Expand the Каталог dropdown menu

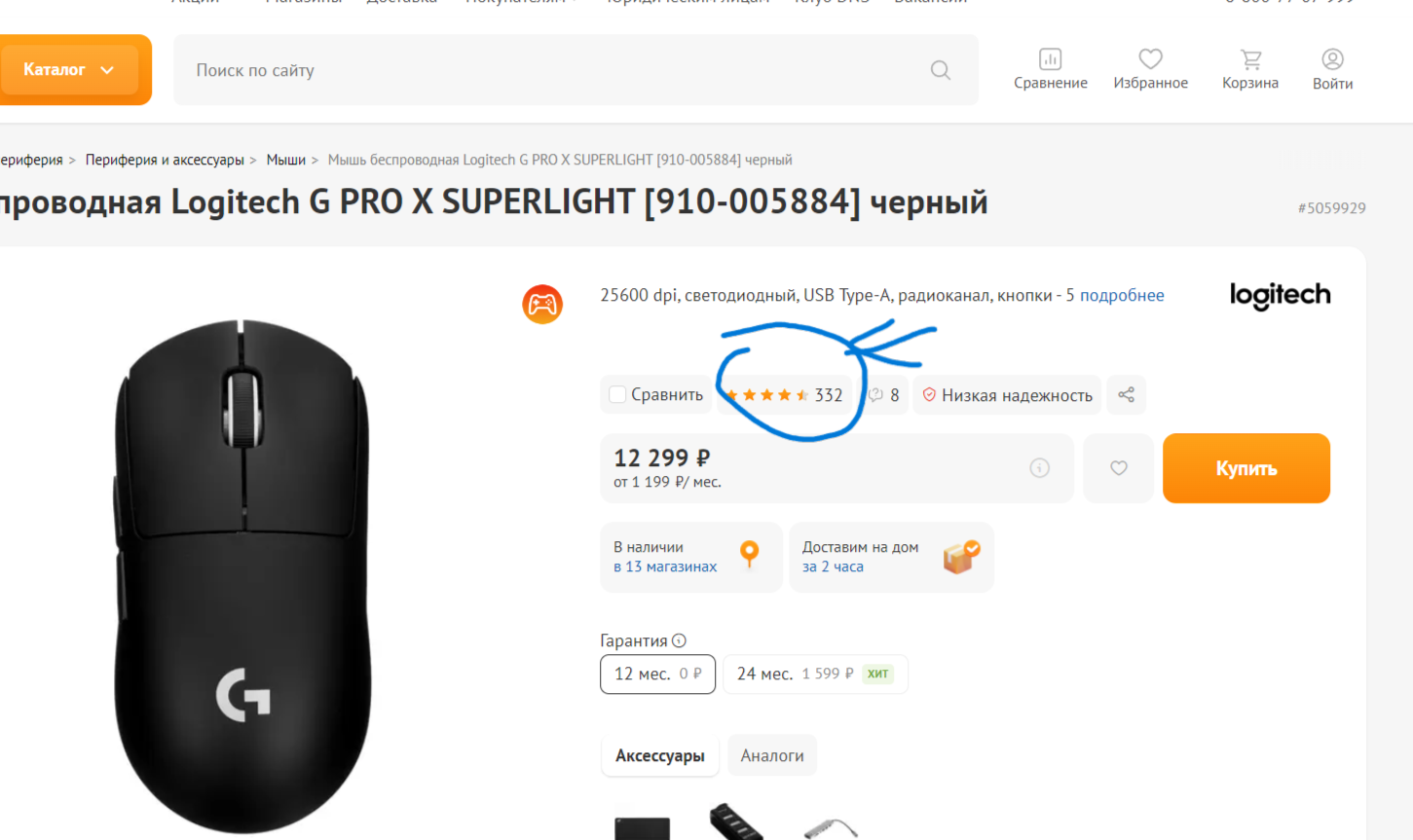[x=70, y=70]
